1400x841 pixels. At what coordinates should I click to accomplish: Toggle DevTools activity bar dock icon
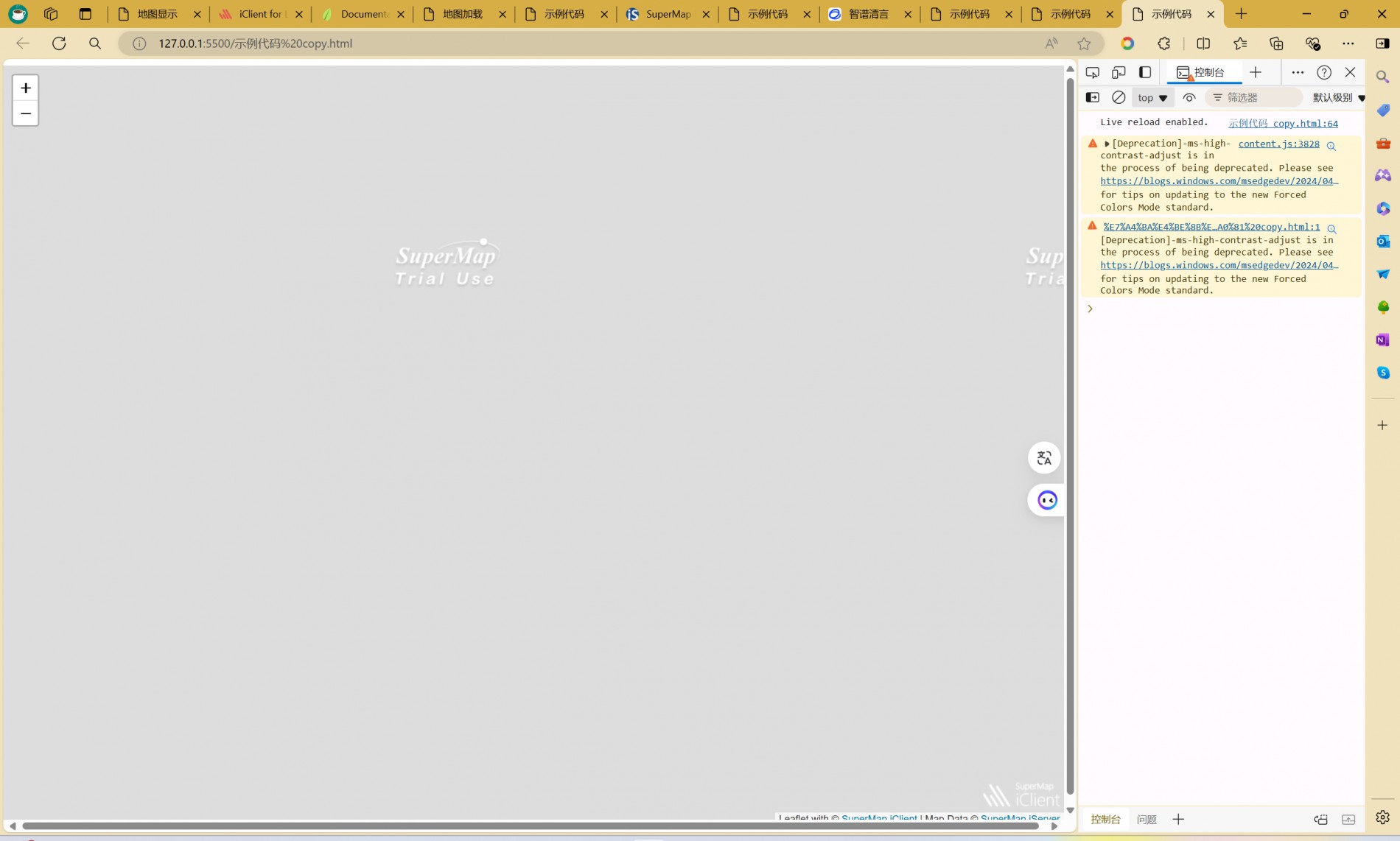click(x=1145, y=72)
